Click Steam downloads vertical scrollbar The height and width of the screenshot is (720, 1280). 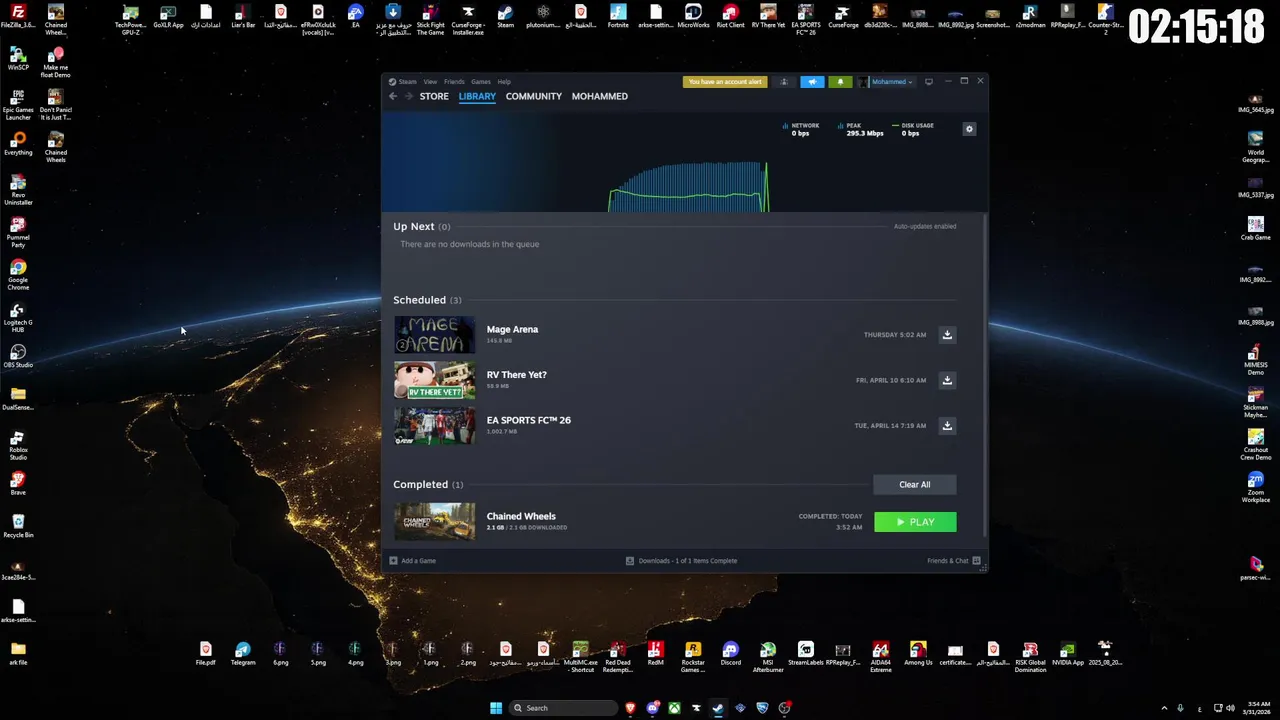pos(985,375)
